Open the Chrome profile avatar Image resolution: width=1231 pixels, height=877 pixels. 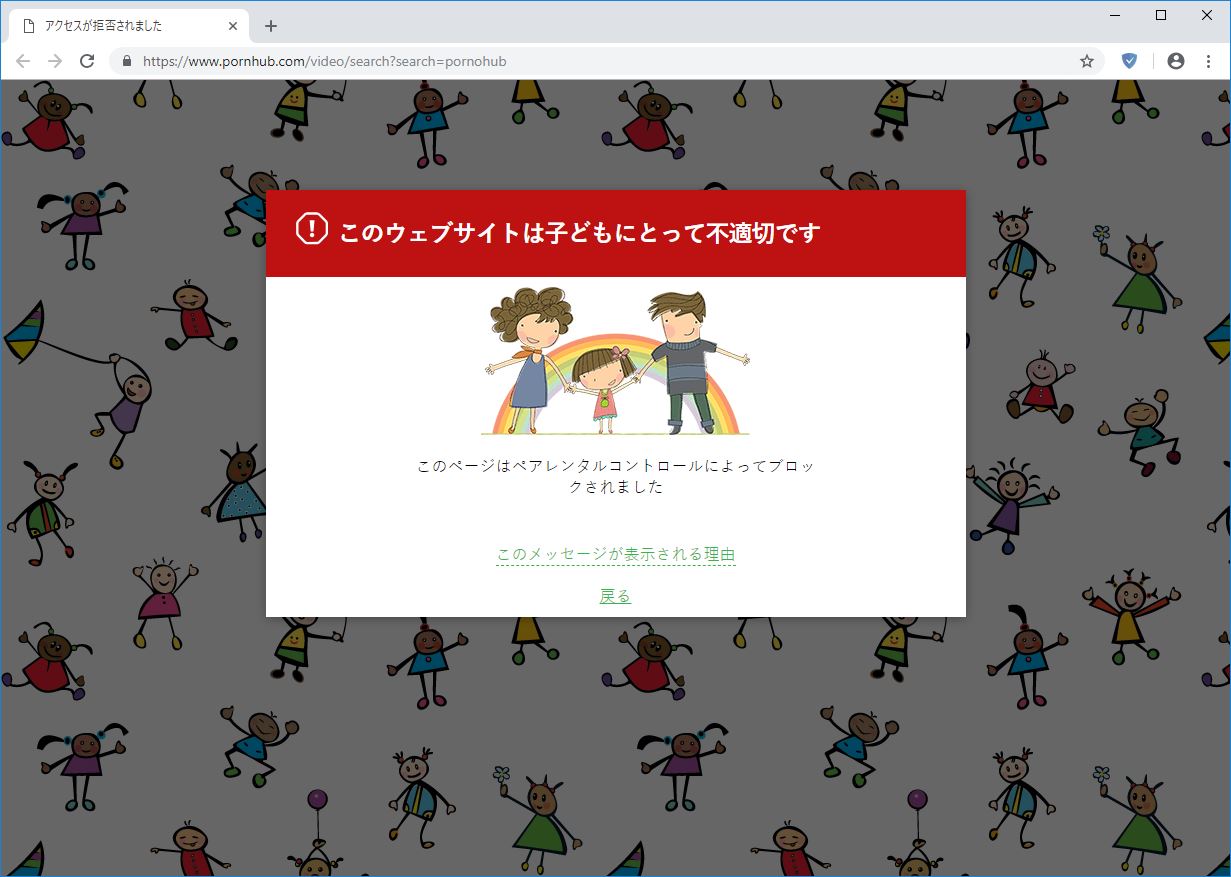(1176, 61)
